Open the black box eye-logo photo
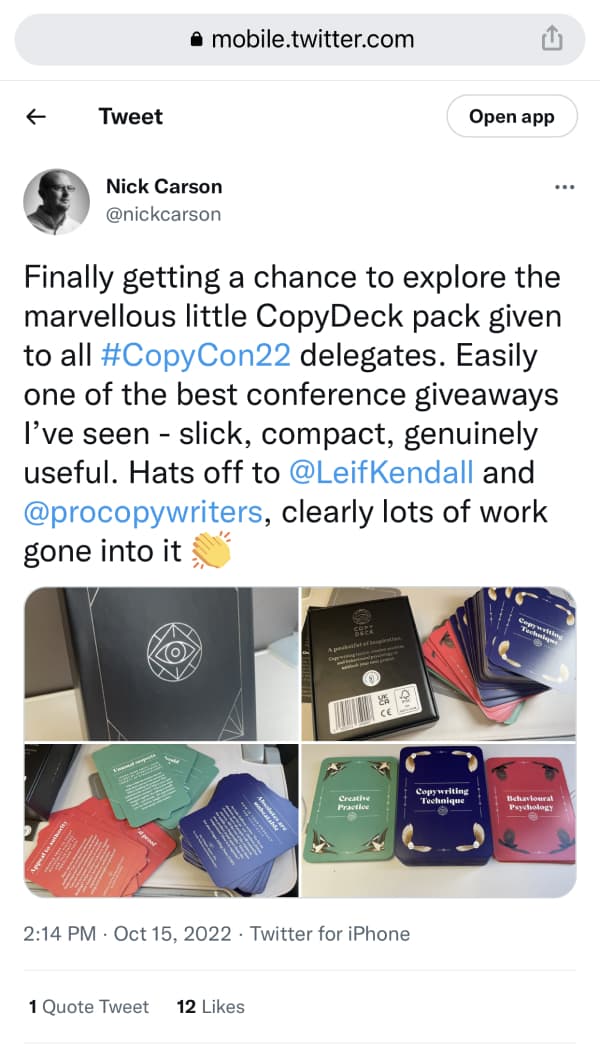Viewport: 600px width, 1056px height. pyautogui.click(x=161, y=663)
